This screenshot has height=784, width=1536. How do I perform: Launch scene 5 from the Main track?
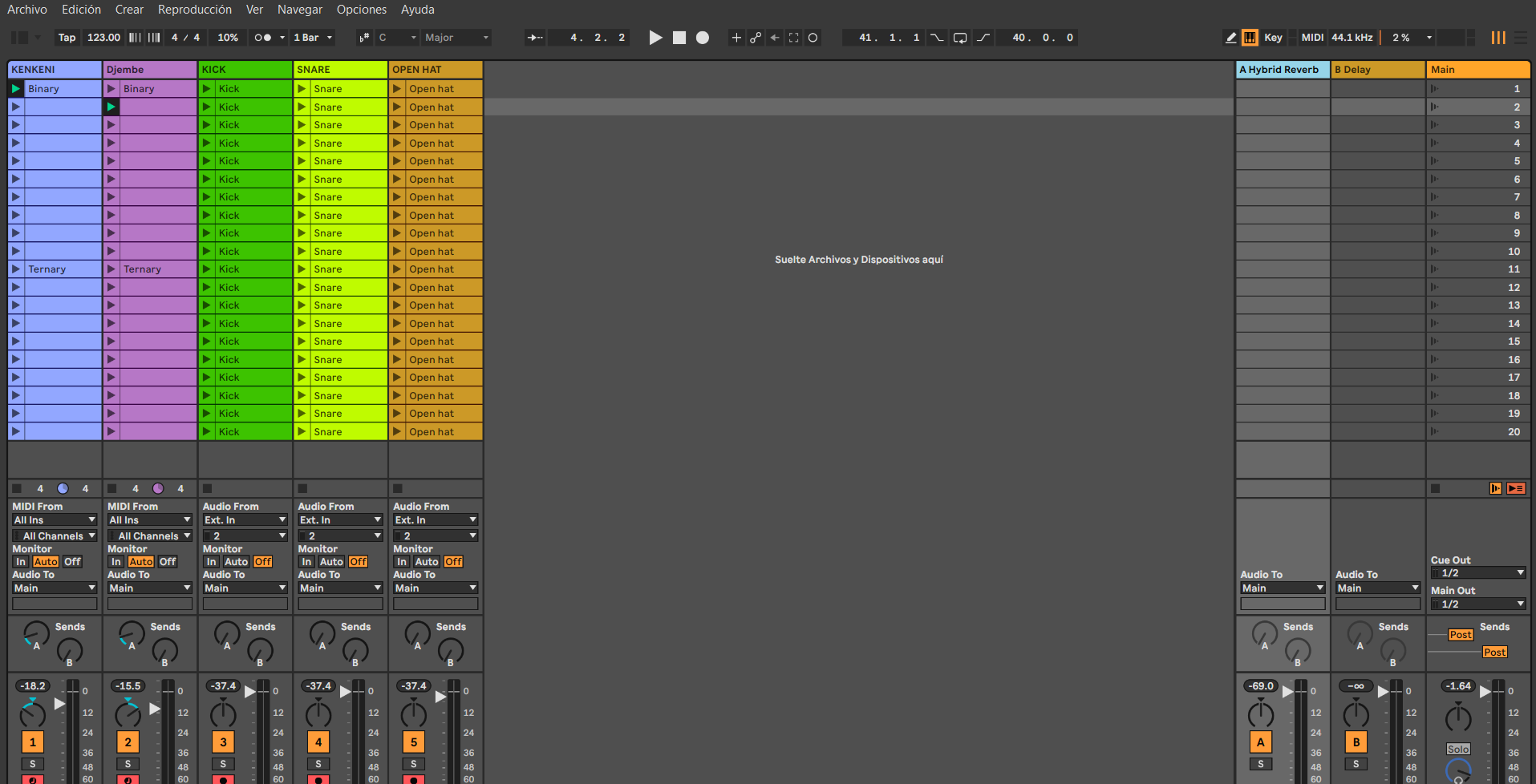click(x=1435, y=161)
